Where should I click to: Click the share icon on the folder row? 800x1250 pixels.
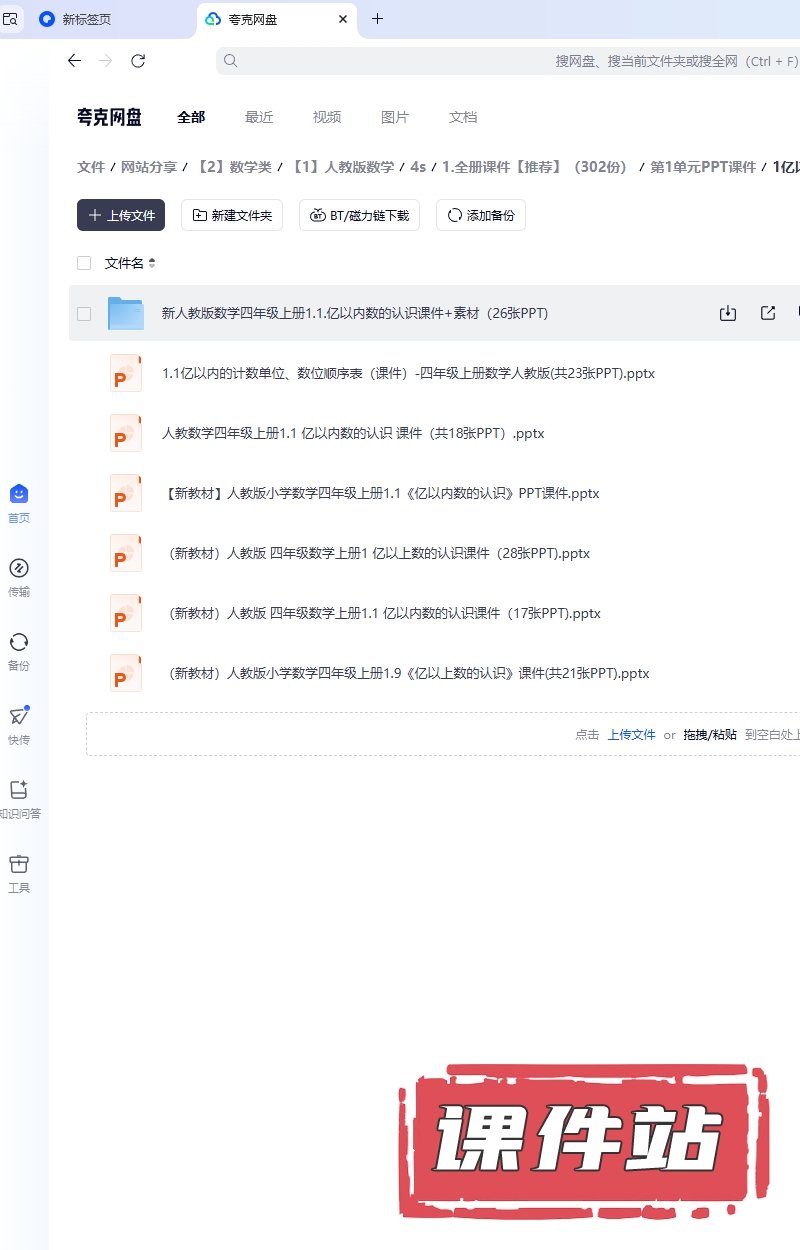pos(768,313)
